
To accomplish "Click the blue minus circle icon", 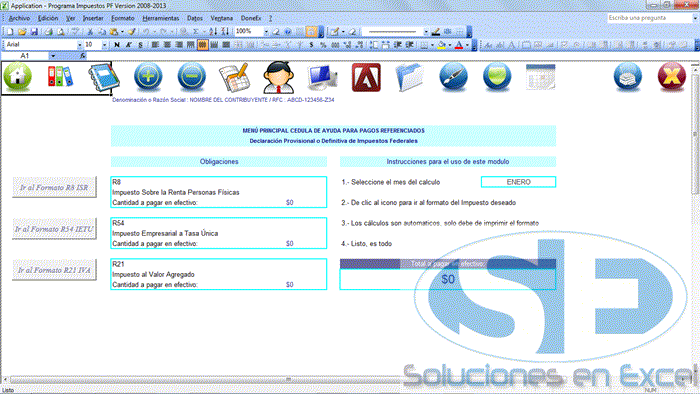I will [192, 77].
